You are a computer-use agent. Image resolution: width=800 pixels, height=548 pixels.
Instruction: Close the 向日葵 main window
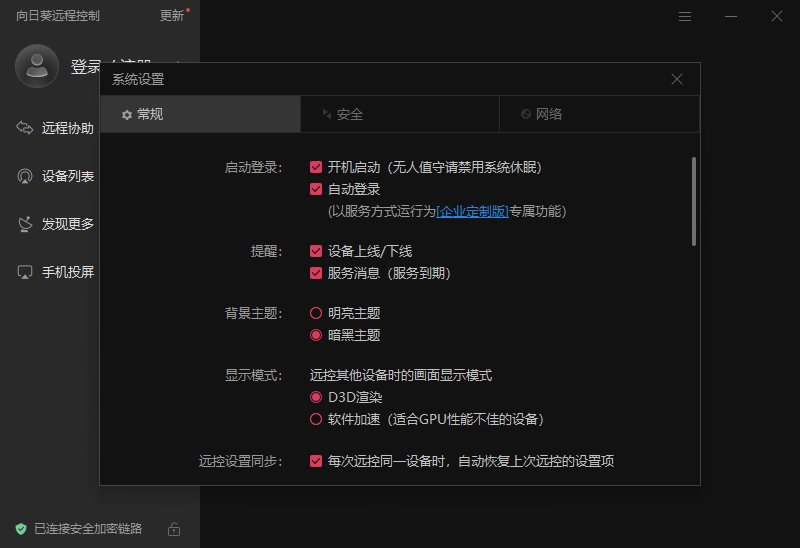(777, 17)
